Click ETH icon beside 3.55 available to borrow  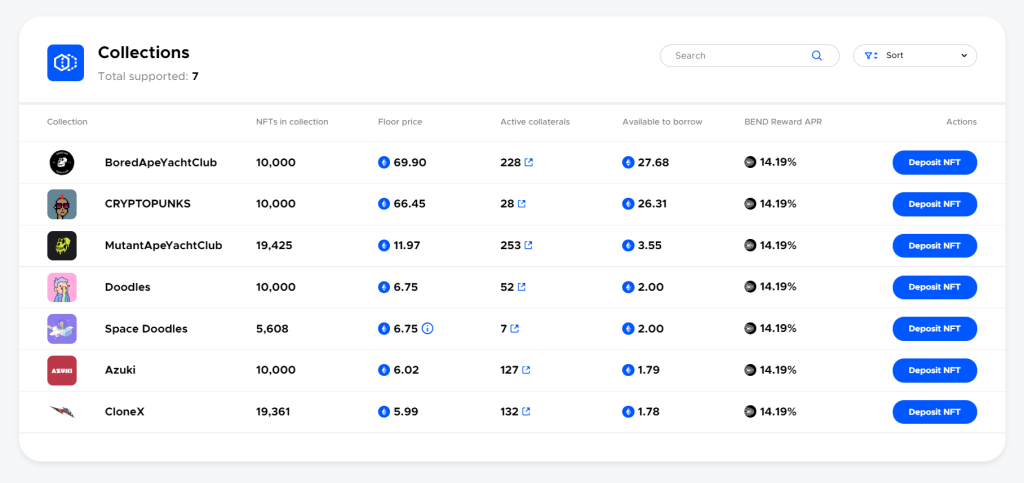(x=628, y=245)
